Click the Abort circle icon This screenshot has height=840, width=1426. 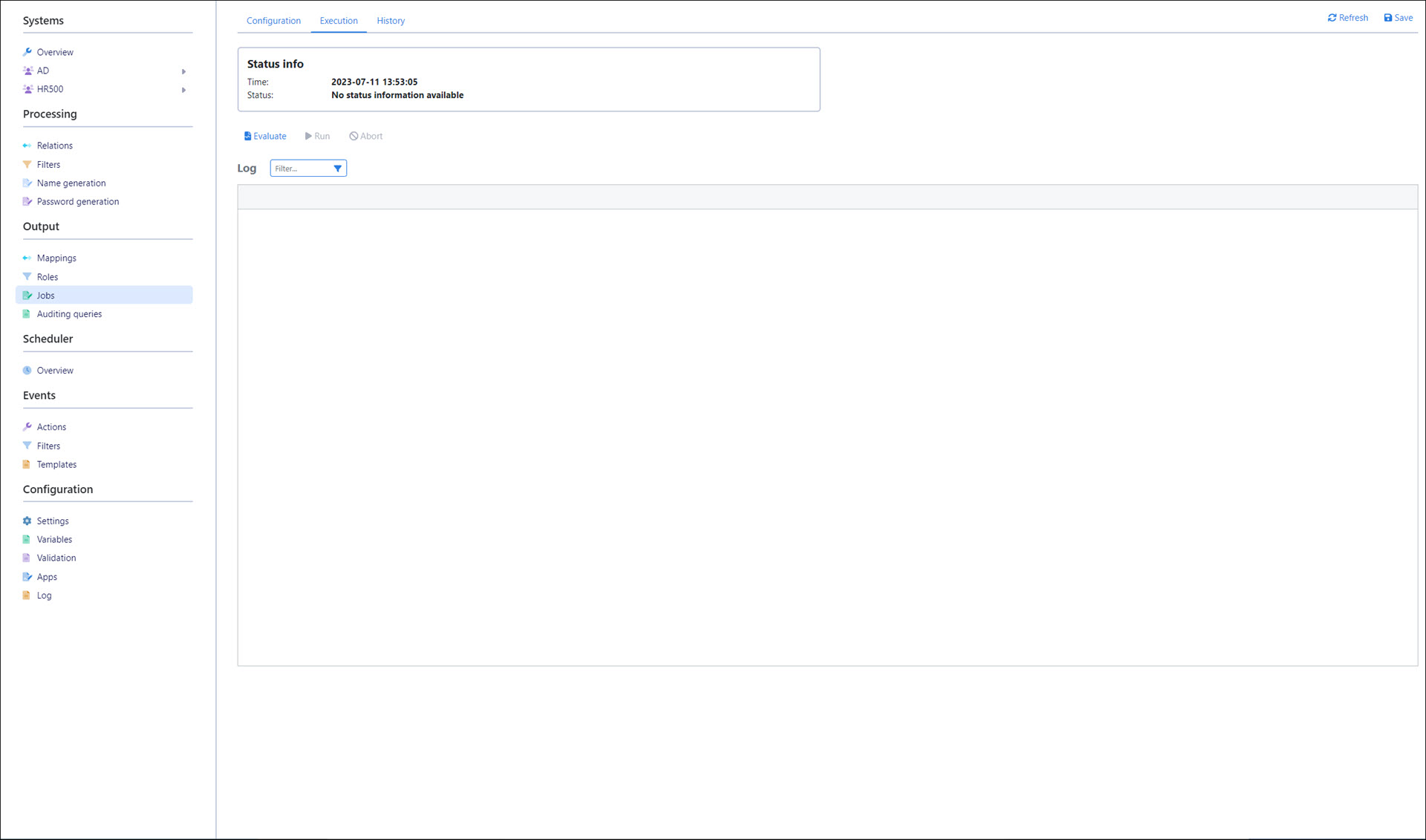tap(354, 136)
